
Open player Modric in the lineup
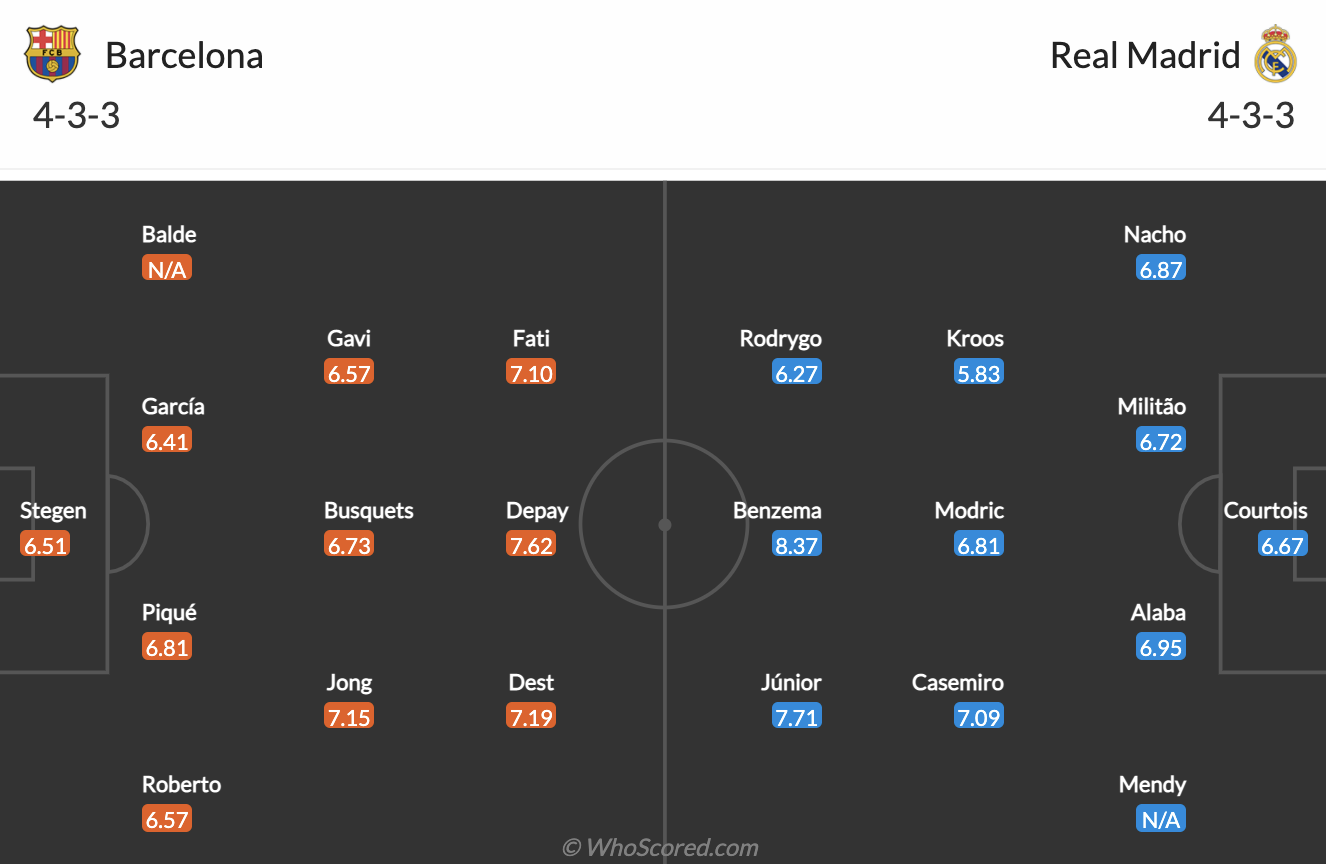point(969,511)
